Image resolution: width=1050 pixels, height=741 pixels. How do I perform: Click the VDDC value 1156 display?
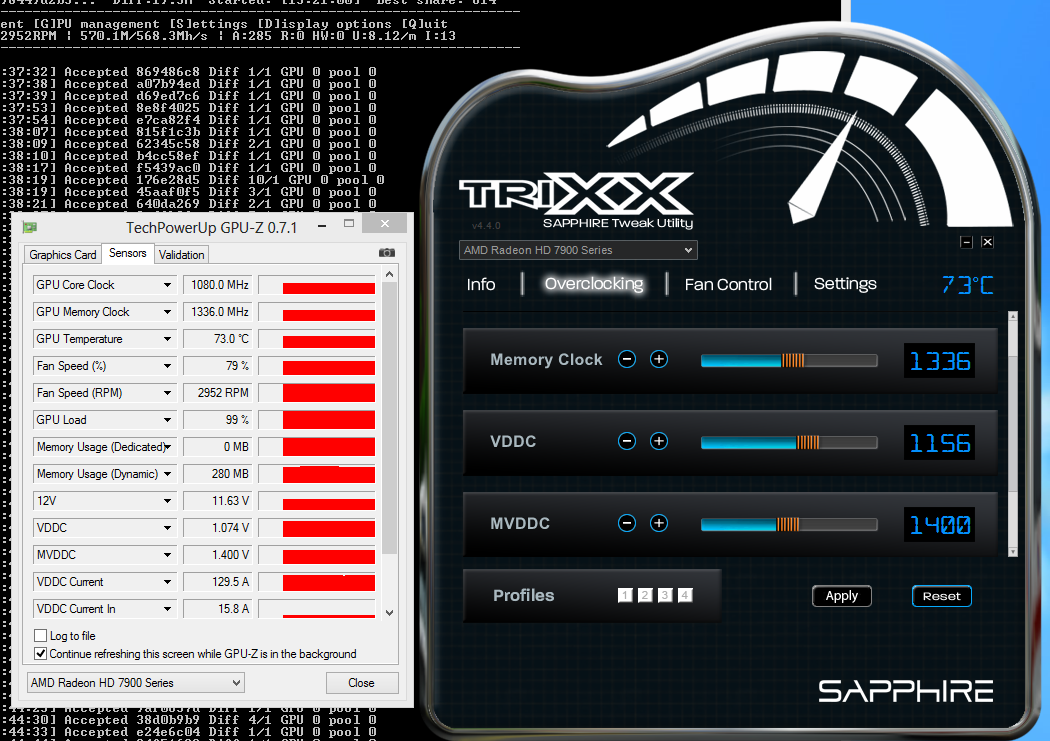[x=940, y=443]
